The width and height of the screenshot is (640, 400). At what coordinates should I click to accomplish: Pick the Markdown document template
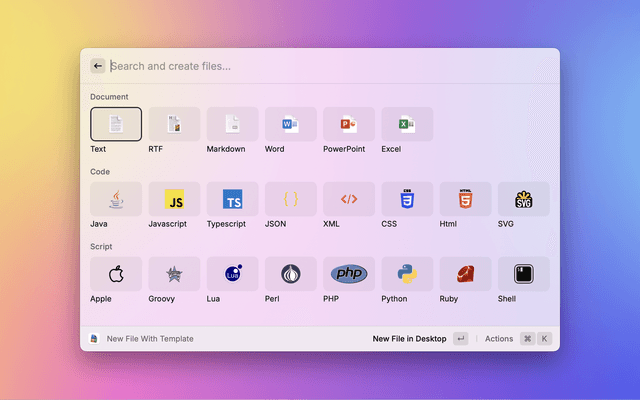232,124
